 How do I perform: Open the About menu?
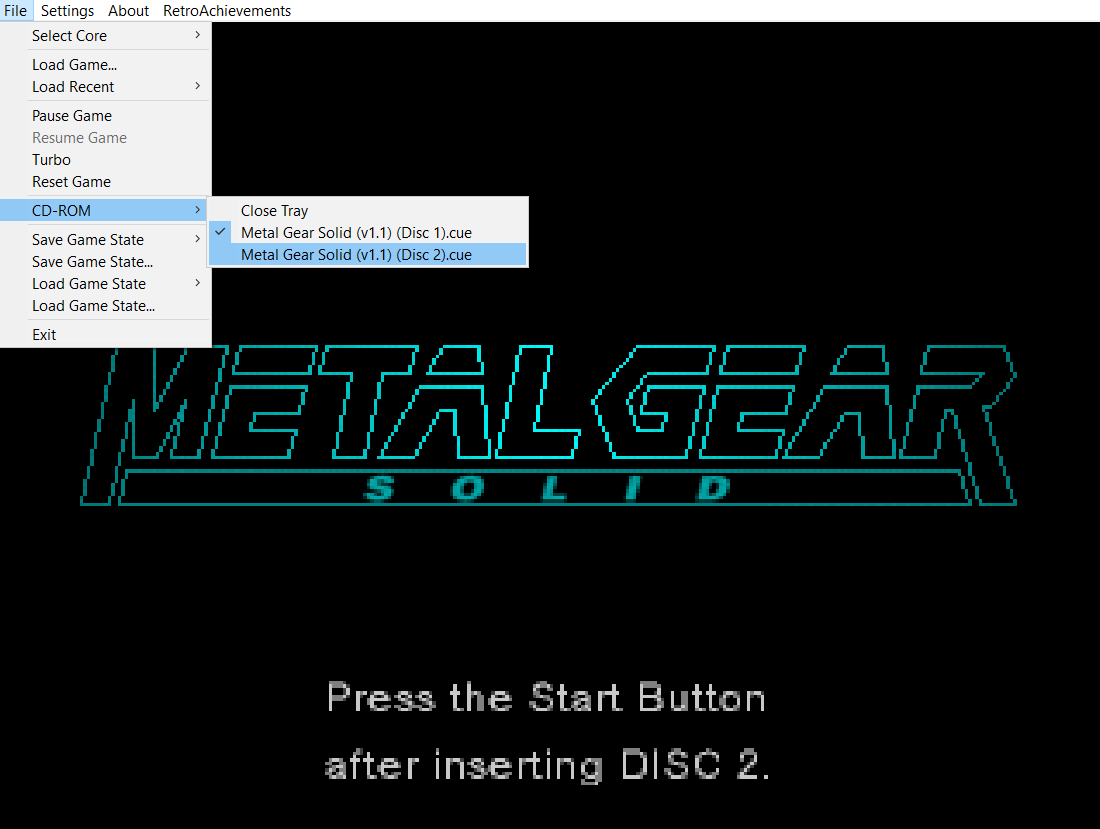tap(128, 10)
